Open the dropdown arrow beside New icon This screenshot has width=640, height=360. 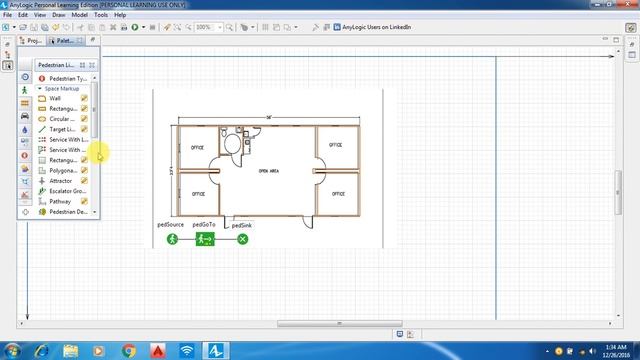tap(14, 27)
